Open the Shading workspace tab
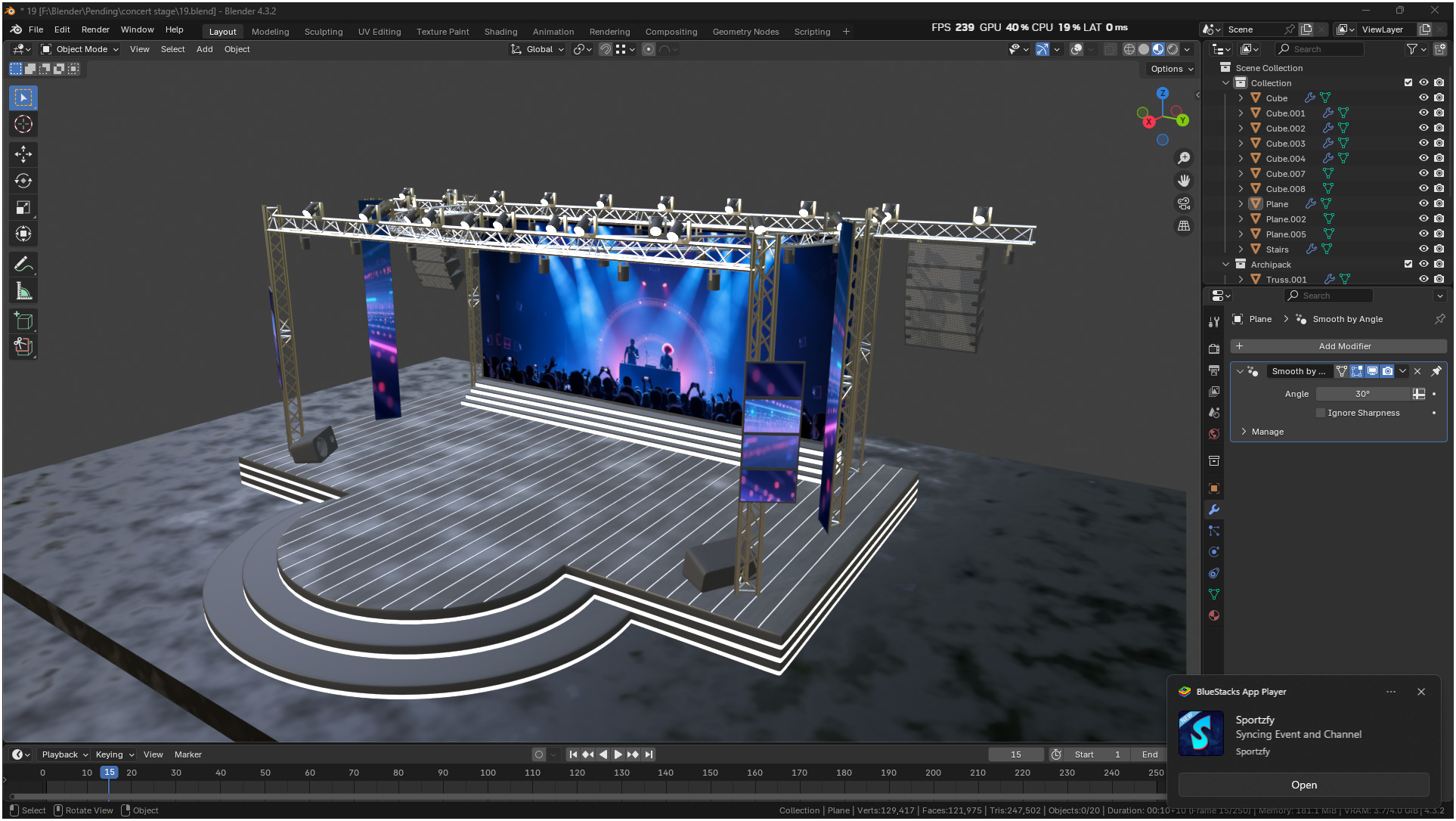Viewport: 1456px width, 821px height. (500, 32)
